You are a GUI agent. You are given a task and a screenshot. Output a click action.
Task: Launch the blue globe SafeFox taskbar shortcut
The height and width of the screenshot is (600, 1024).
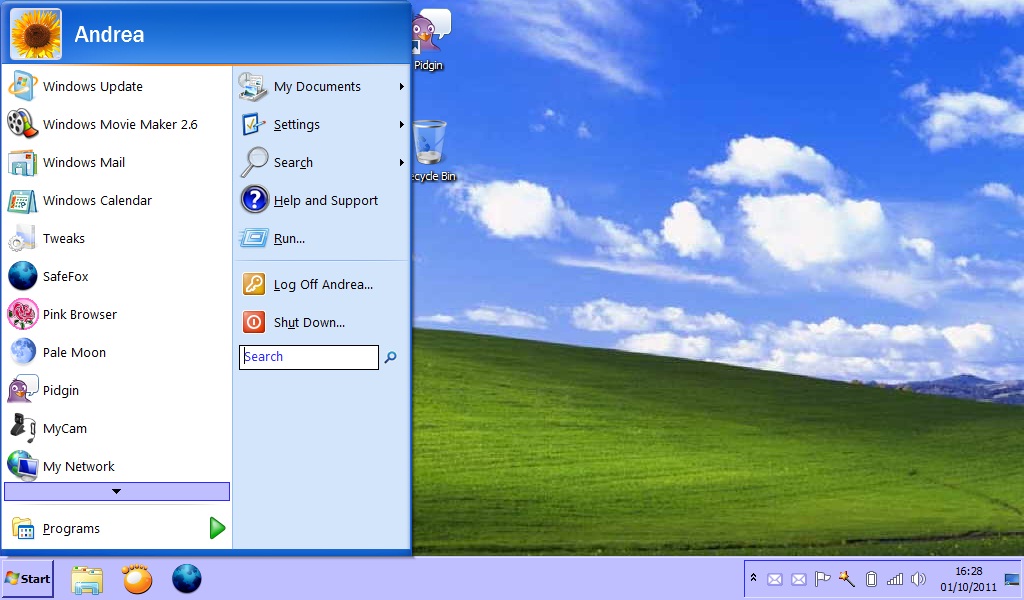click(187, 578)
